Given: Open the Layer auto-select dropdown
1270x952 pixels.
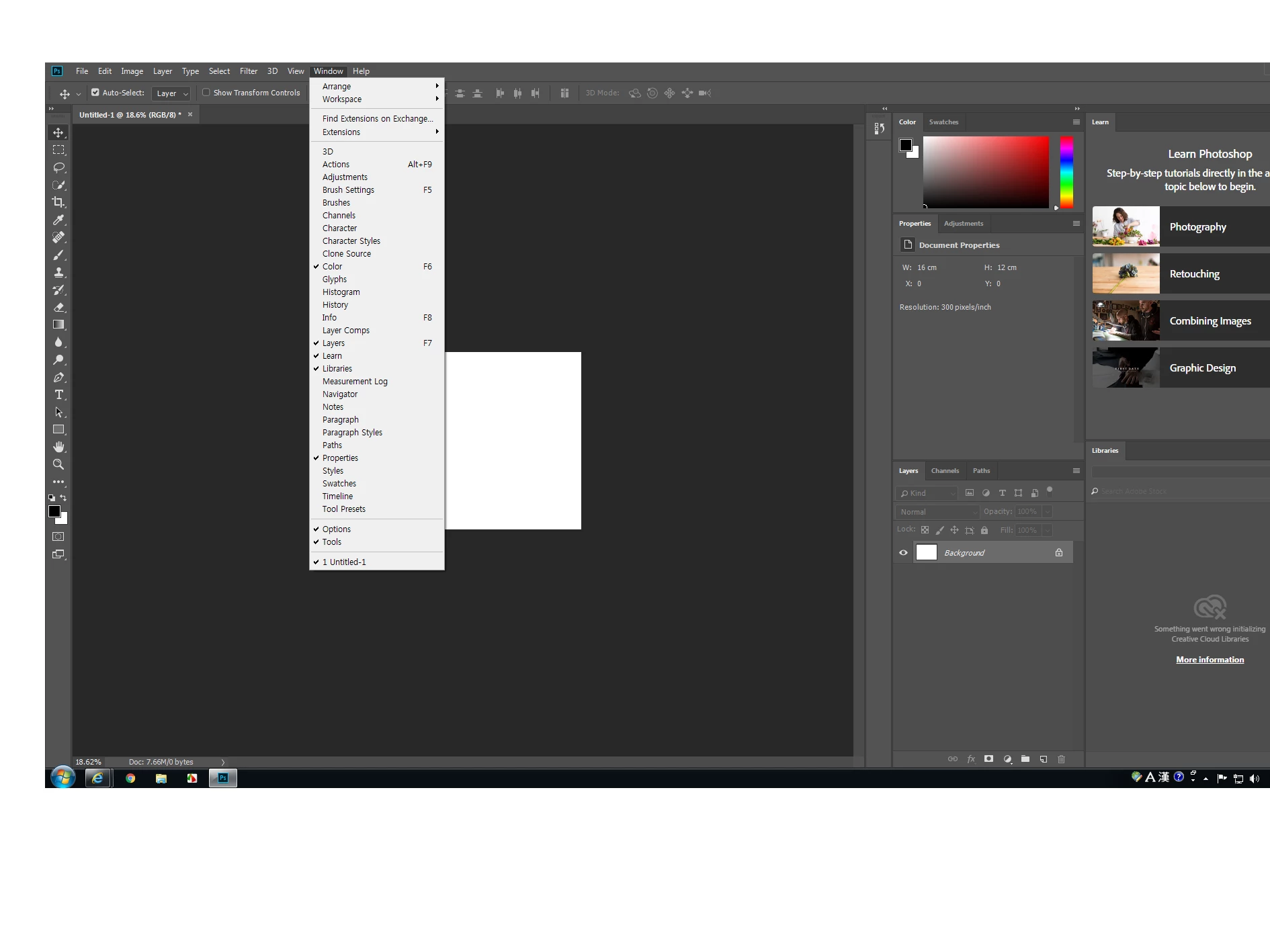Looking at the screenshot, I should click(171, 93).
